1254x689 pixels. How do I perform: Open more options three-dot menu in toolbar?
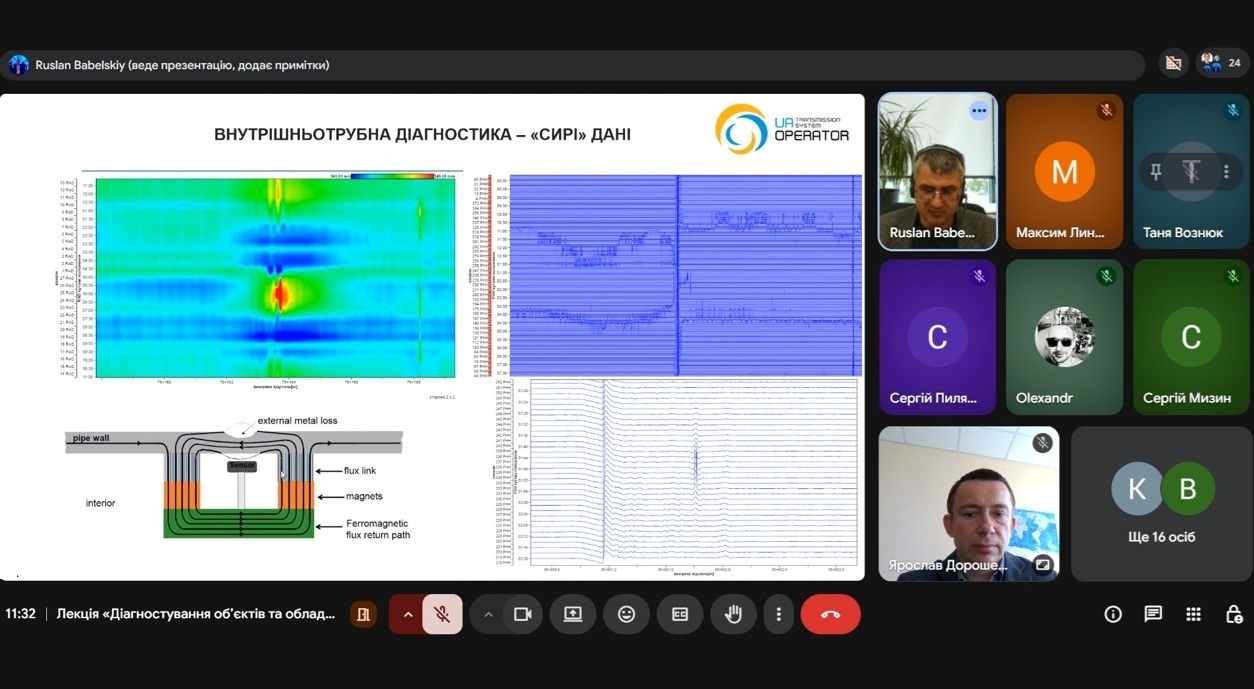[x=778, y=614]
